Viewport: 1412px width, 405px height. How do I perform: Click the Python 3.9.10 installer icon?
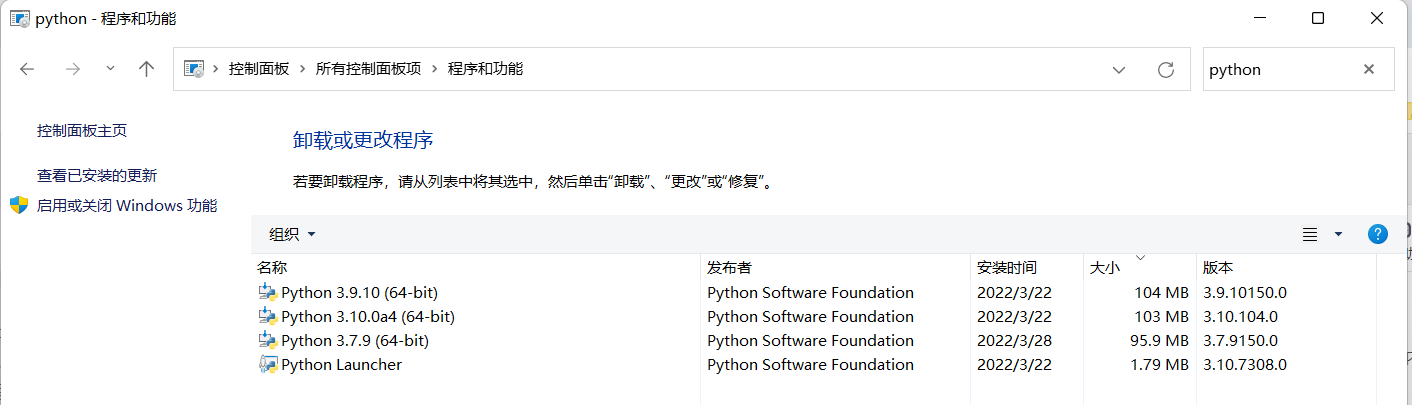[267, 293]
